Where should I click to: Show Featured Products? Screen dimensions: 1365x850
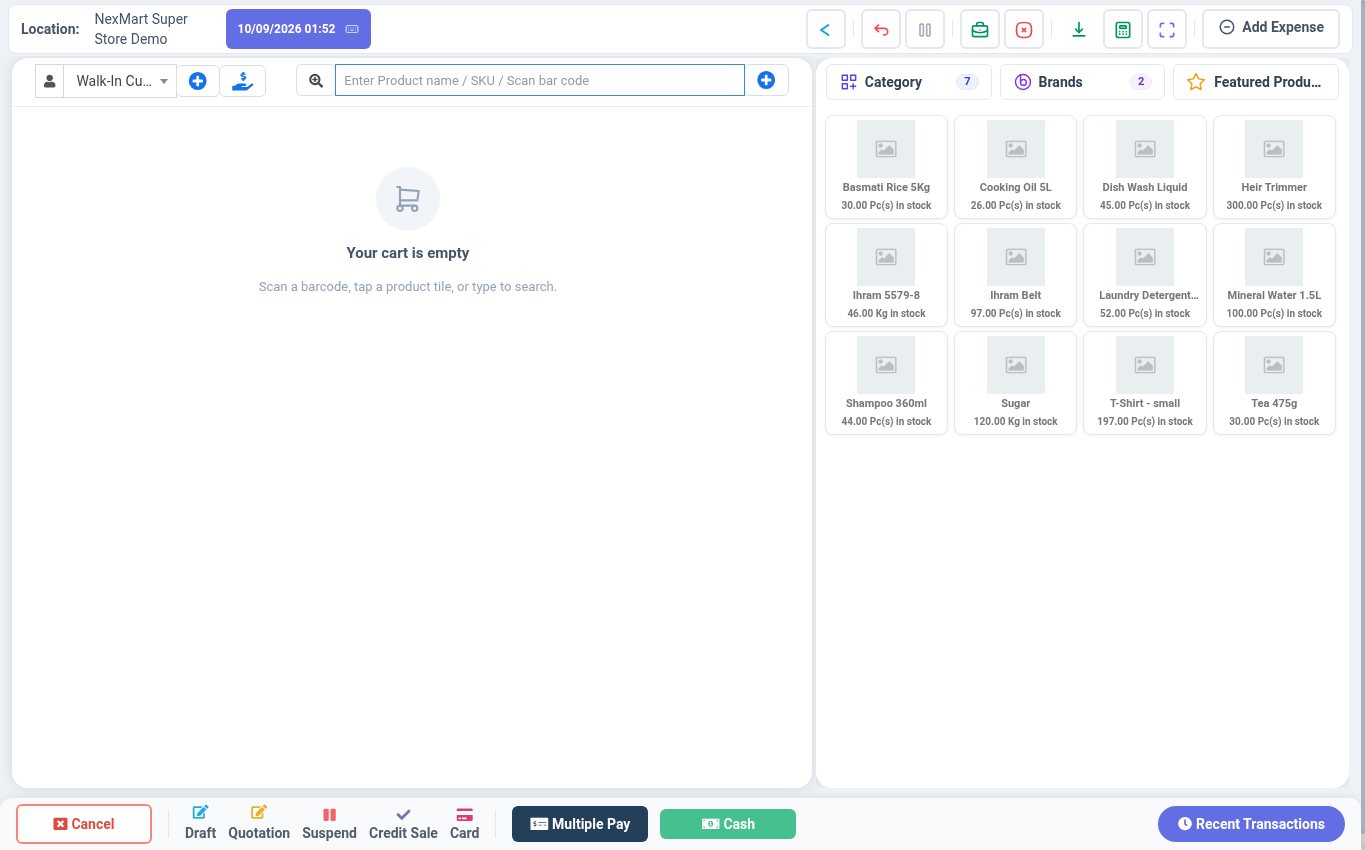(1256, 82)
